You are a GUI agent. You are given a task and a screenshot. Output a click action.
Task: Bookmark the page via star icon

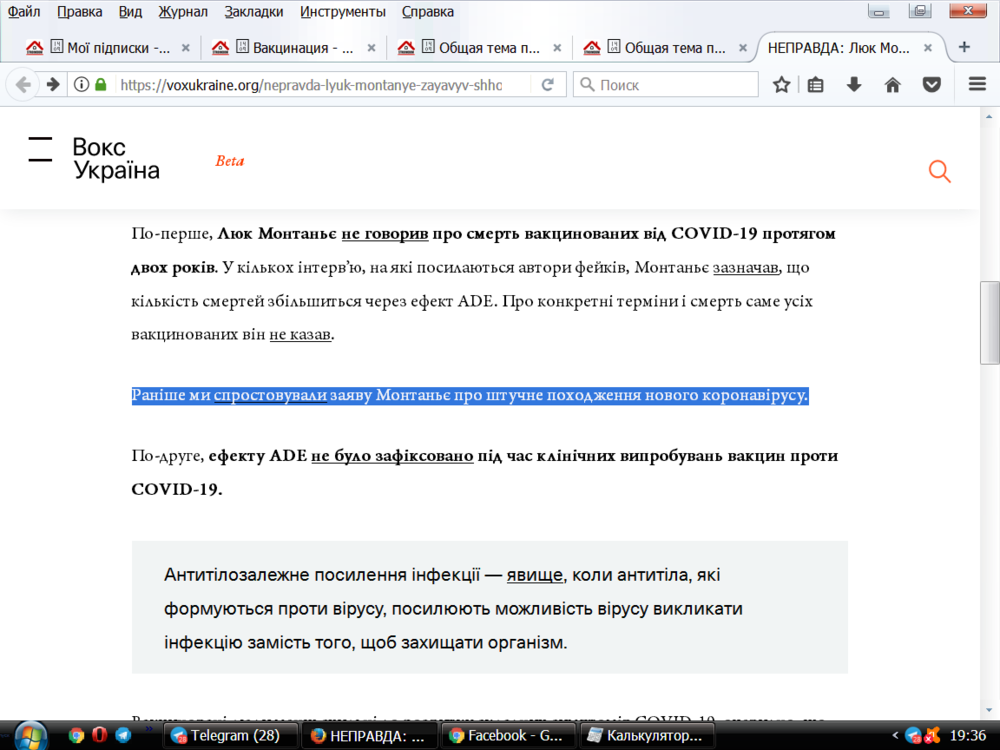click(x=781, y=84)
